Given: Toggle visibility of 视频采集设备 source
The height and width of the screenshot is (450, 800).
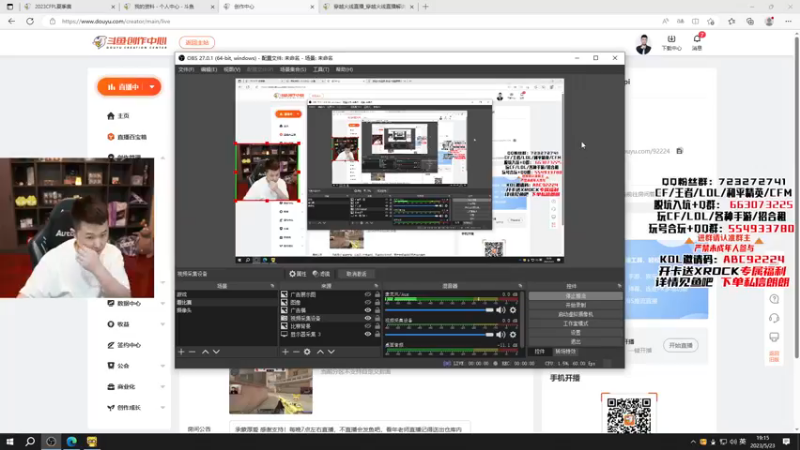Looking at the screenshot, I should click(x=367, y=318).
